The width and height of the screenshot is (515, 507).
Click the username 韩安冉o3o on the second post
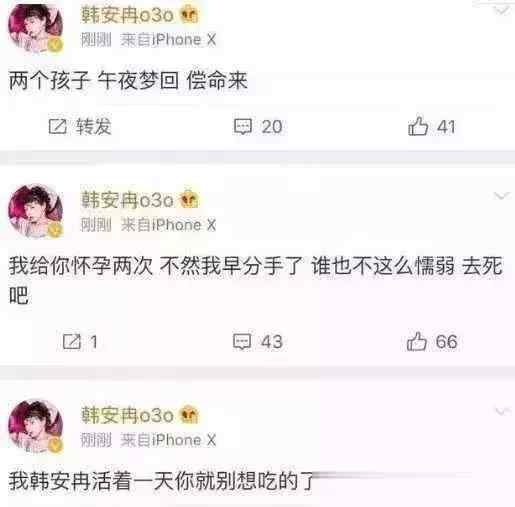pyautogui.click(x=127, y=200)
